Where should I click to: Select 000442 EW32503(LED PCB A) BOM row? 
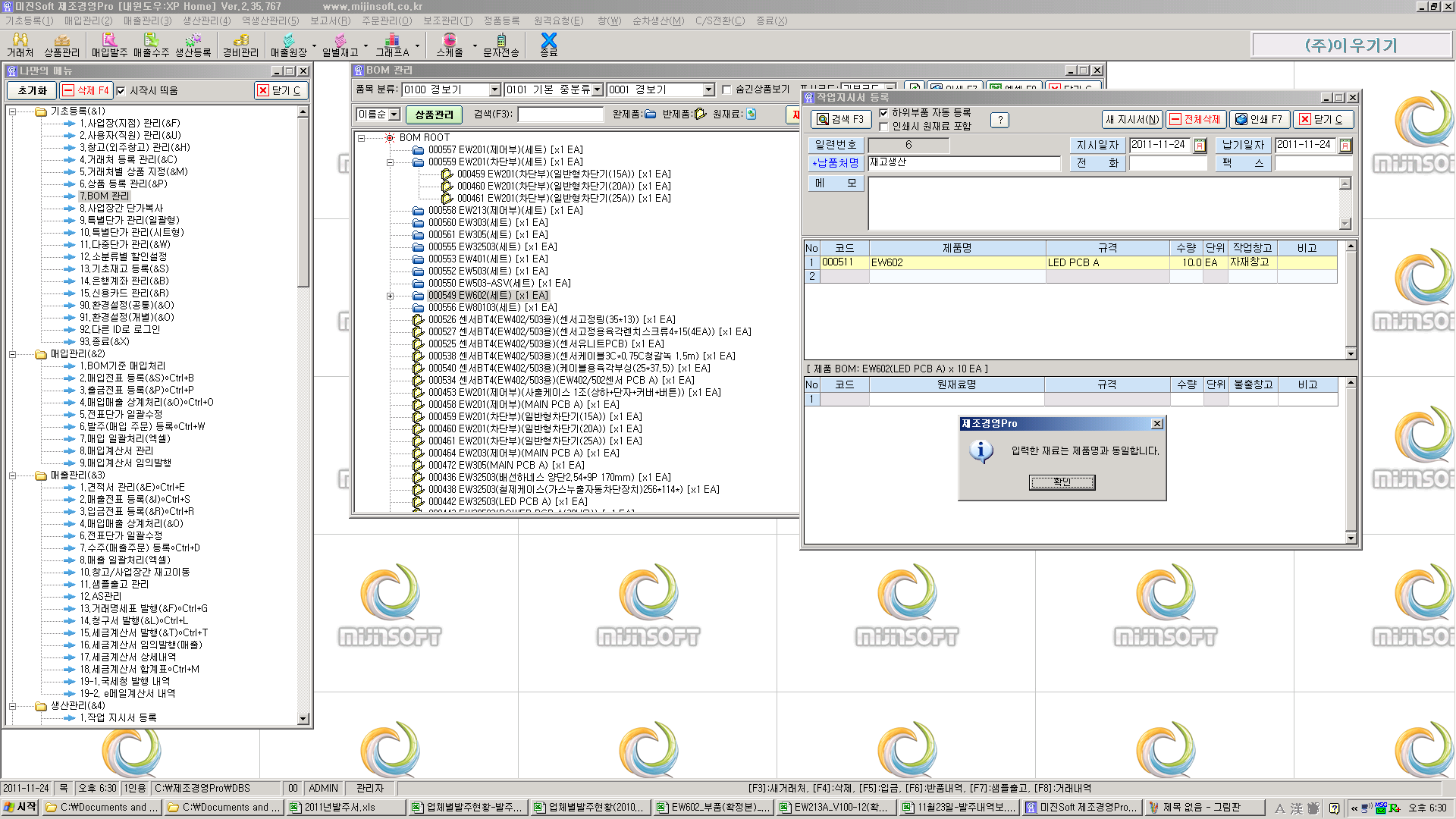pos(508,502)
